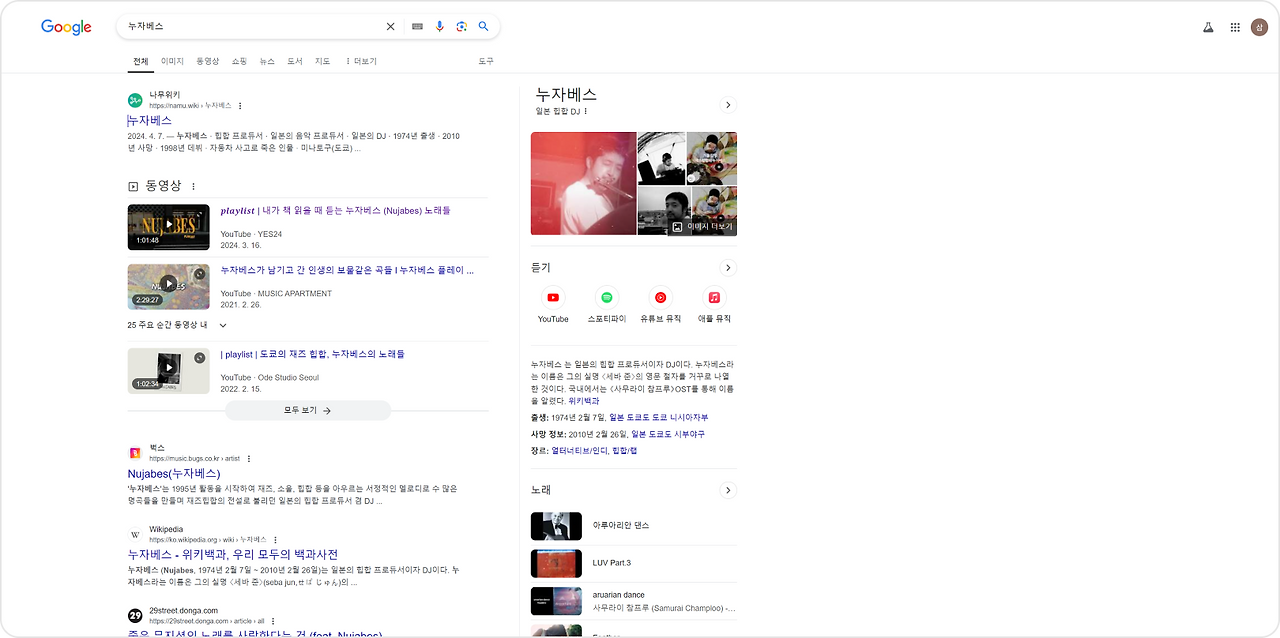Image resolution: width=1280 pixels, height=638 pixels.
Task: Switch to the 뉴스 tab
Action: coord(267,61)
